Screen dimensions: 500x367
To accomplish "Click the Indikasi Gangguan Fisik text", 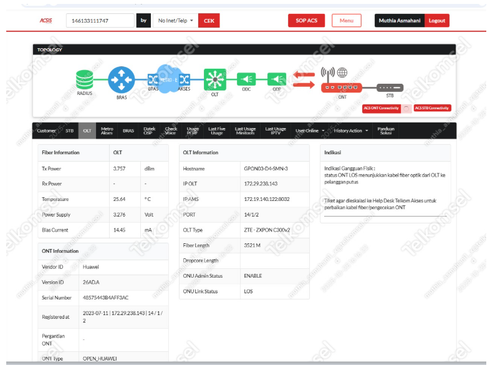I will coord(349,168).
